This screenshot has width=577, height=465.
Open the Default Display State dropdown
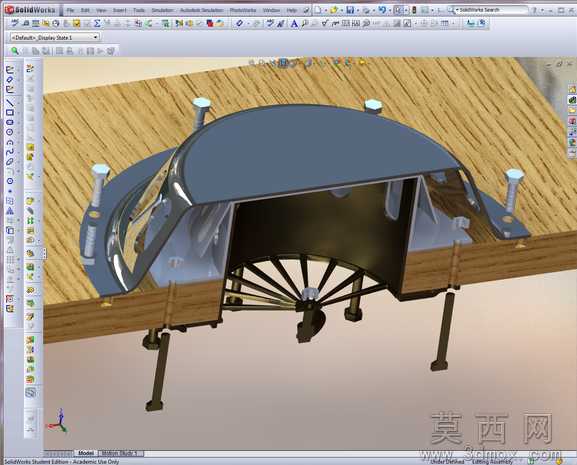point(55,37)
